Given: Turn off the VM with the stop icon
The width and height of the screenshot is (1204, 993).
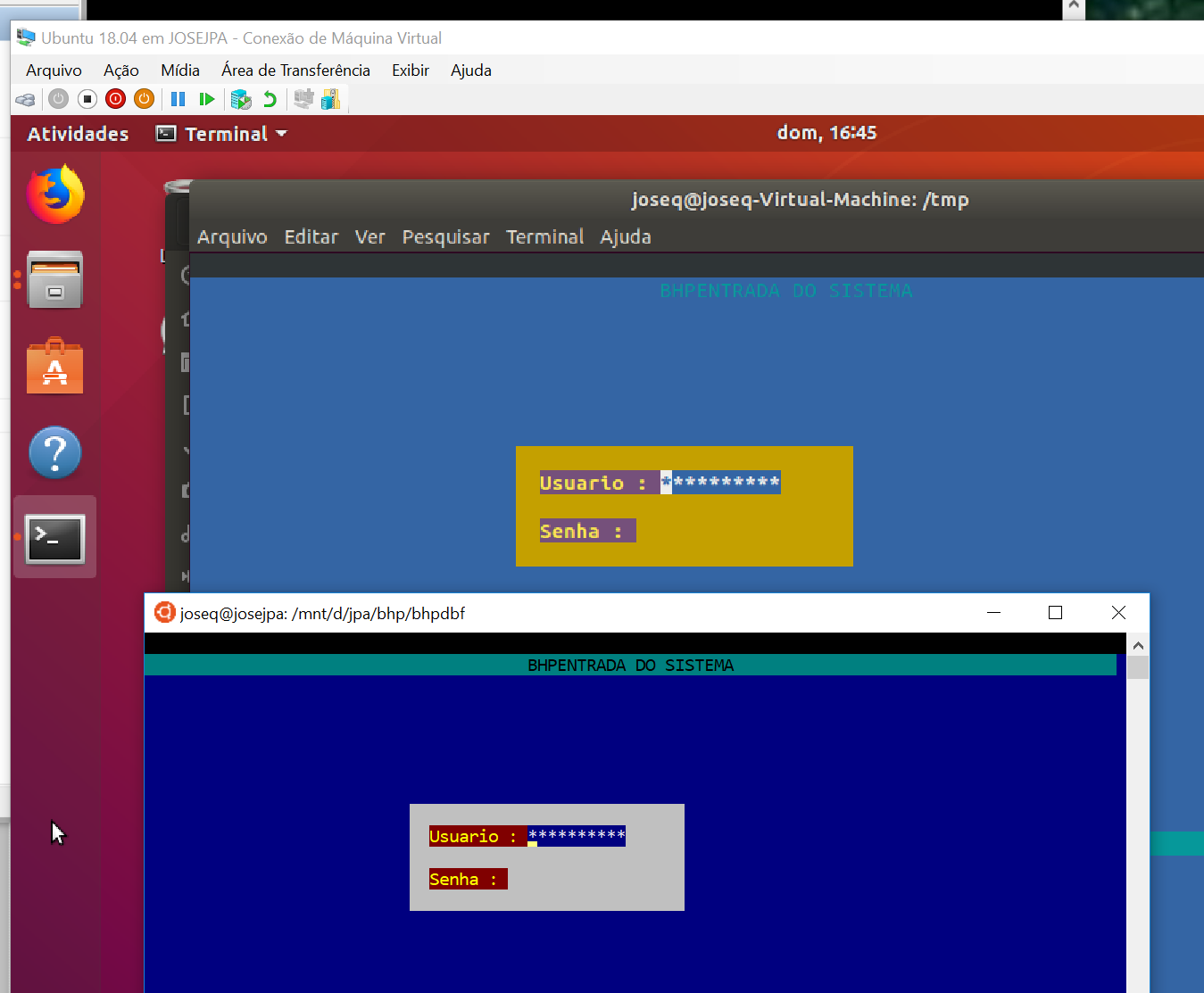Looking at the screenshot, I should [87, 99].
